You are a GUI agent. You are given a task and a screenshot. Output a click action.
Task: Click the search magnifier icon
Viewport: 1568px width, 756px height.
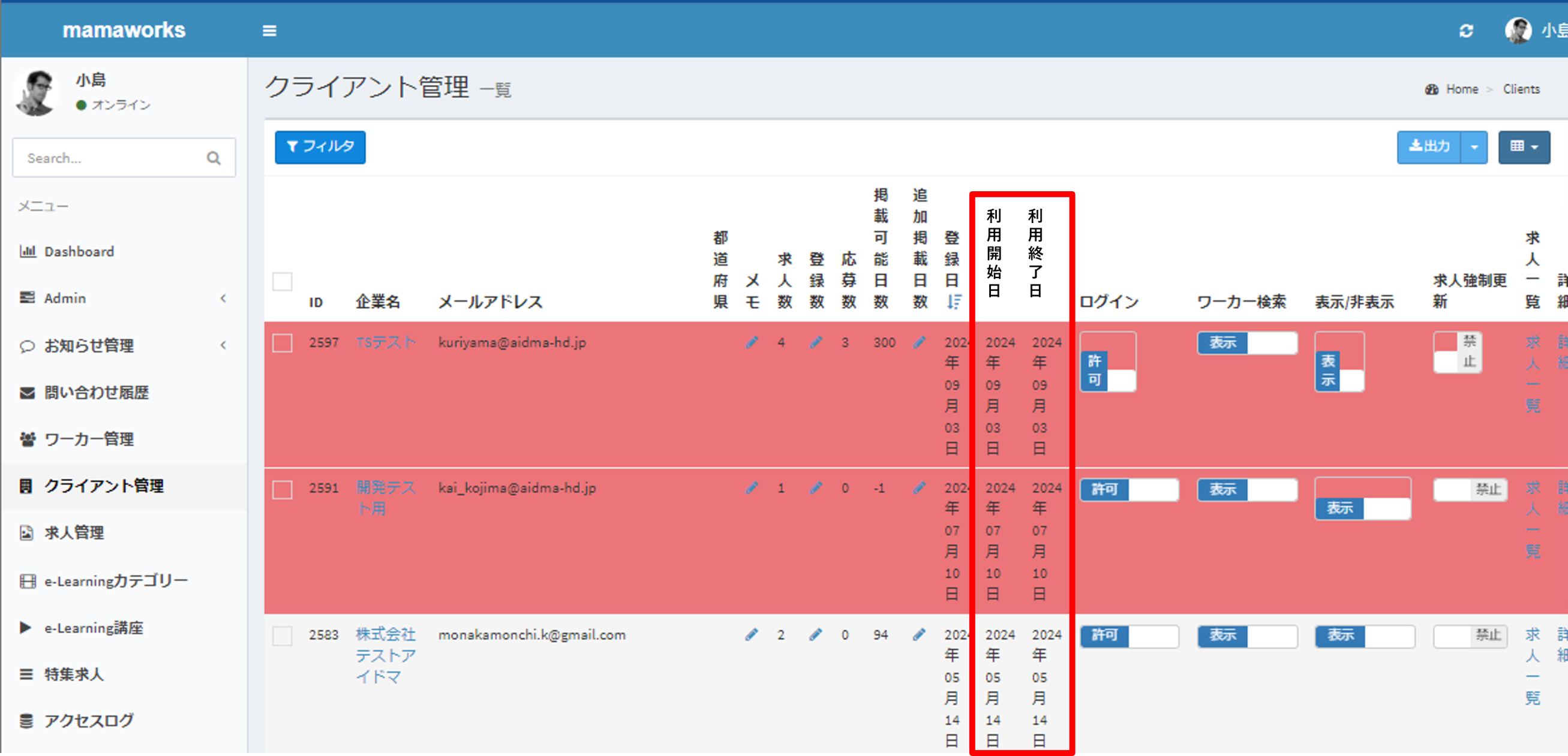[x=213, y=158]
